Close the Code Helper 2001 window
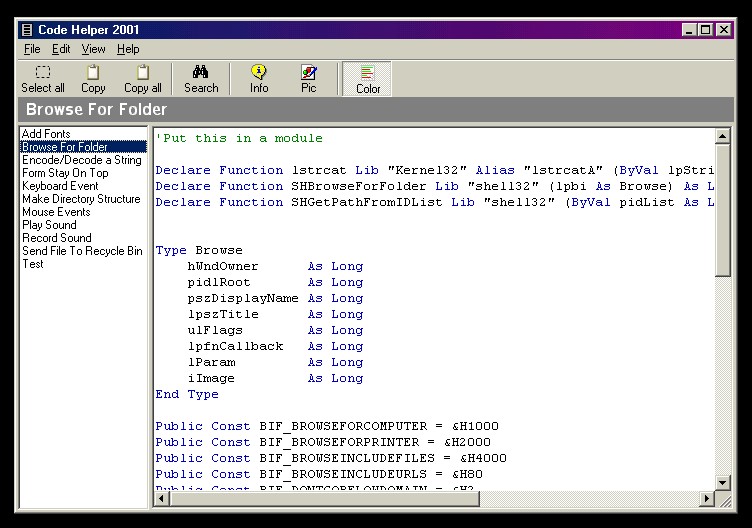 tap(724, 30)
